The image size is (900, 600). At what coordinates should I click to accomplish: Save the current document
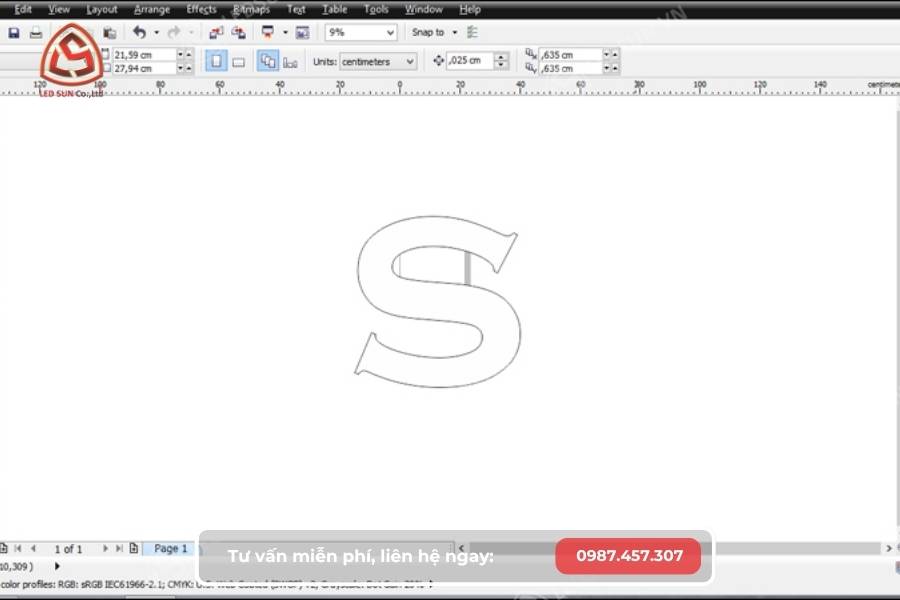[13, 32]
